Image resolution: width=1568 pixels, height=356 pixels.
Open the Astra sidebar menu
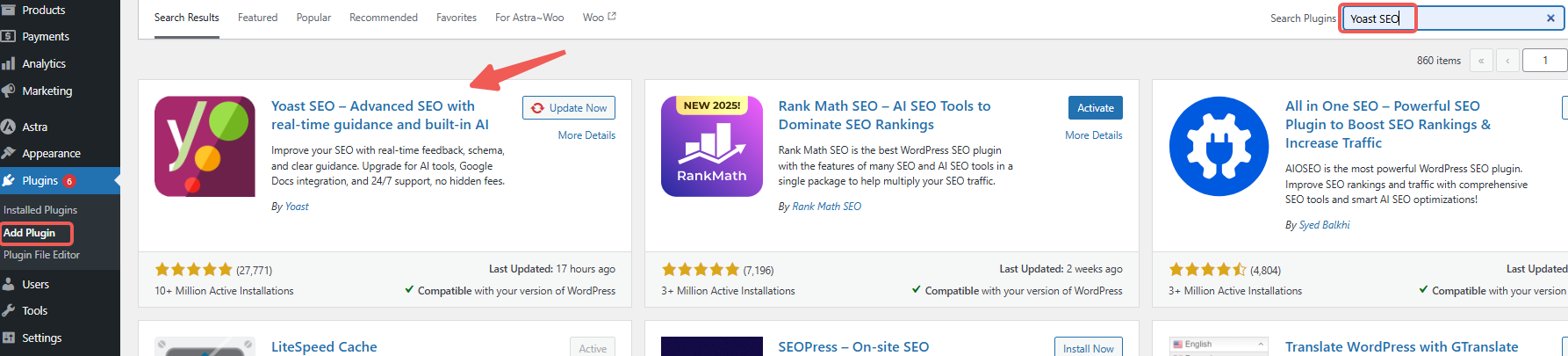pos(35,127)
